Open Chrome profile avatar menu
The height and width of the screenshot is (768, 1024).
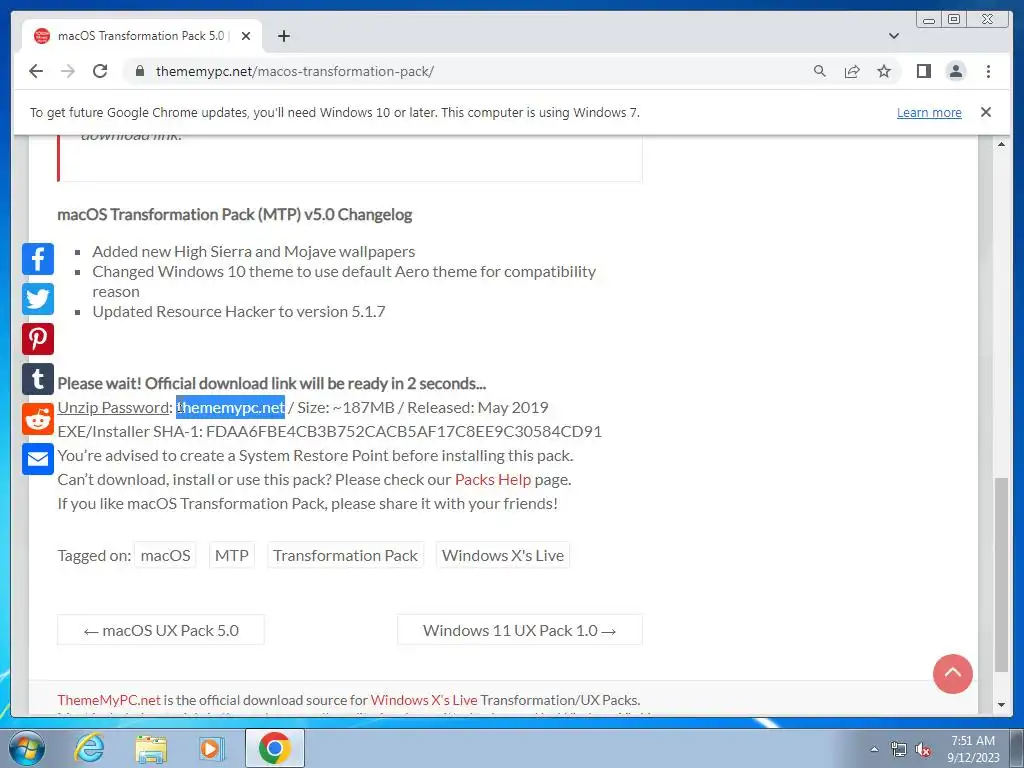955,71
